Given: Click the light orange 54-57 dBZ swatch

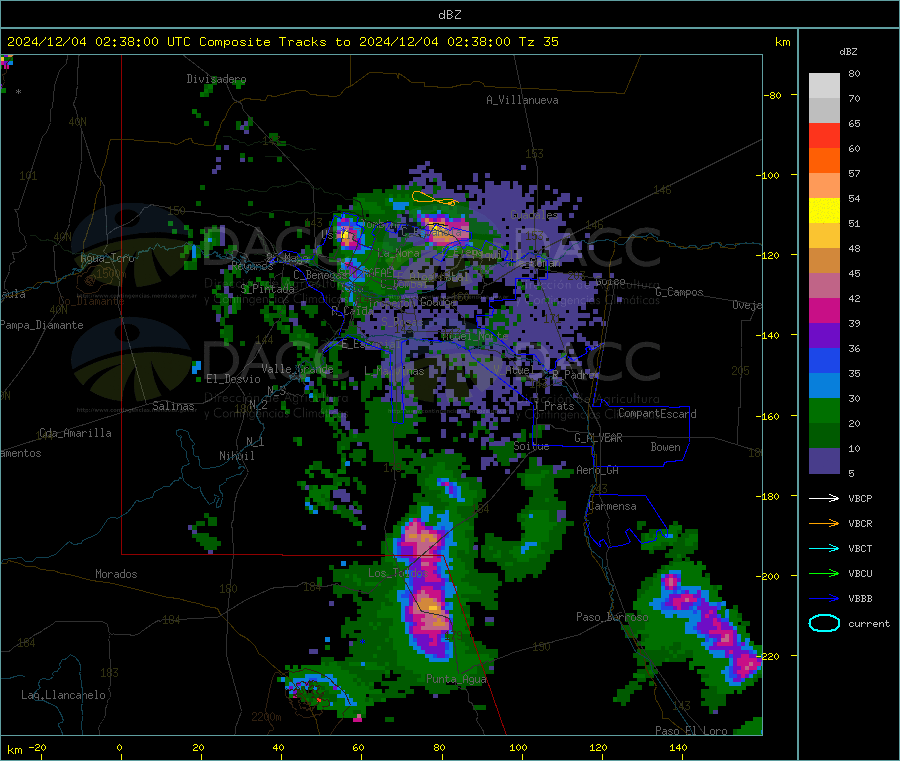Looking at the screenshot, I should tap(824, 186).
